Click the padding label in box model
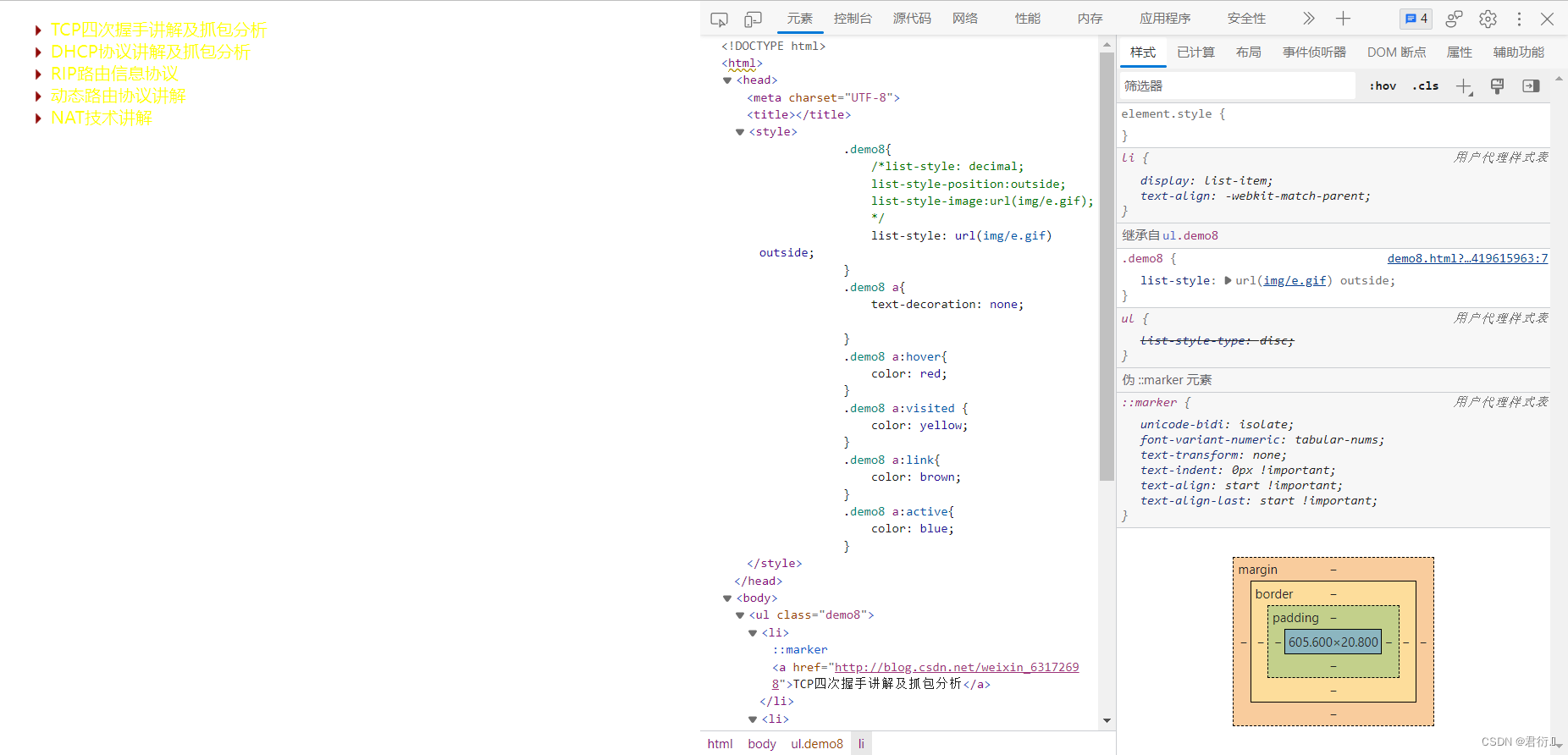The height and width of the screenshot is (755, 1568). (x=1295, y=618)
